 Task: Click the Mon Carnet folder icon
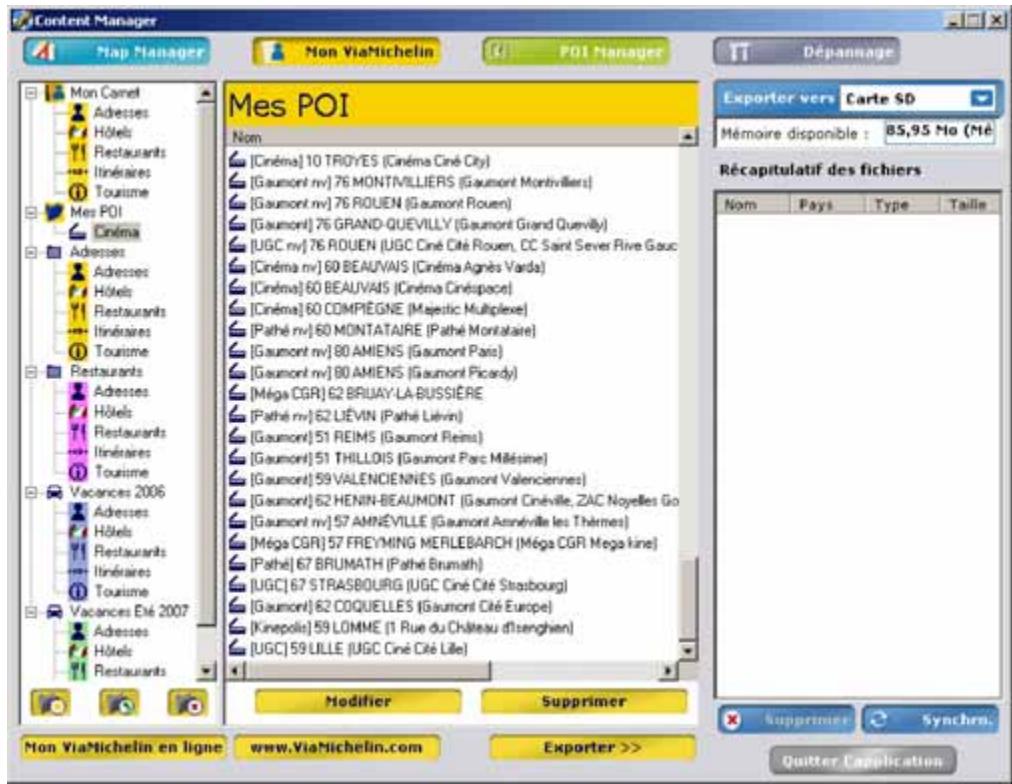tap(55, 92)
